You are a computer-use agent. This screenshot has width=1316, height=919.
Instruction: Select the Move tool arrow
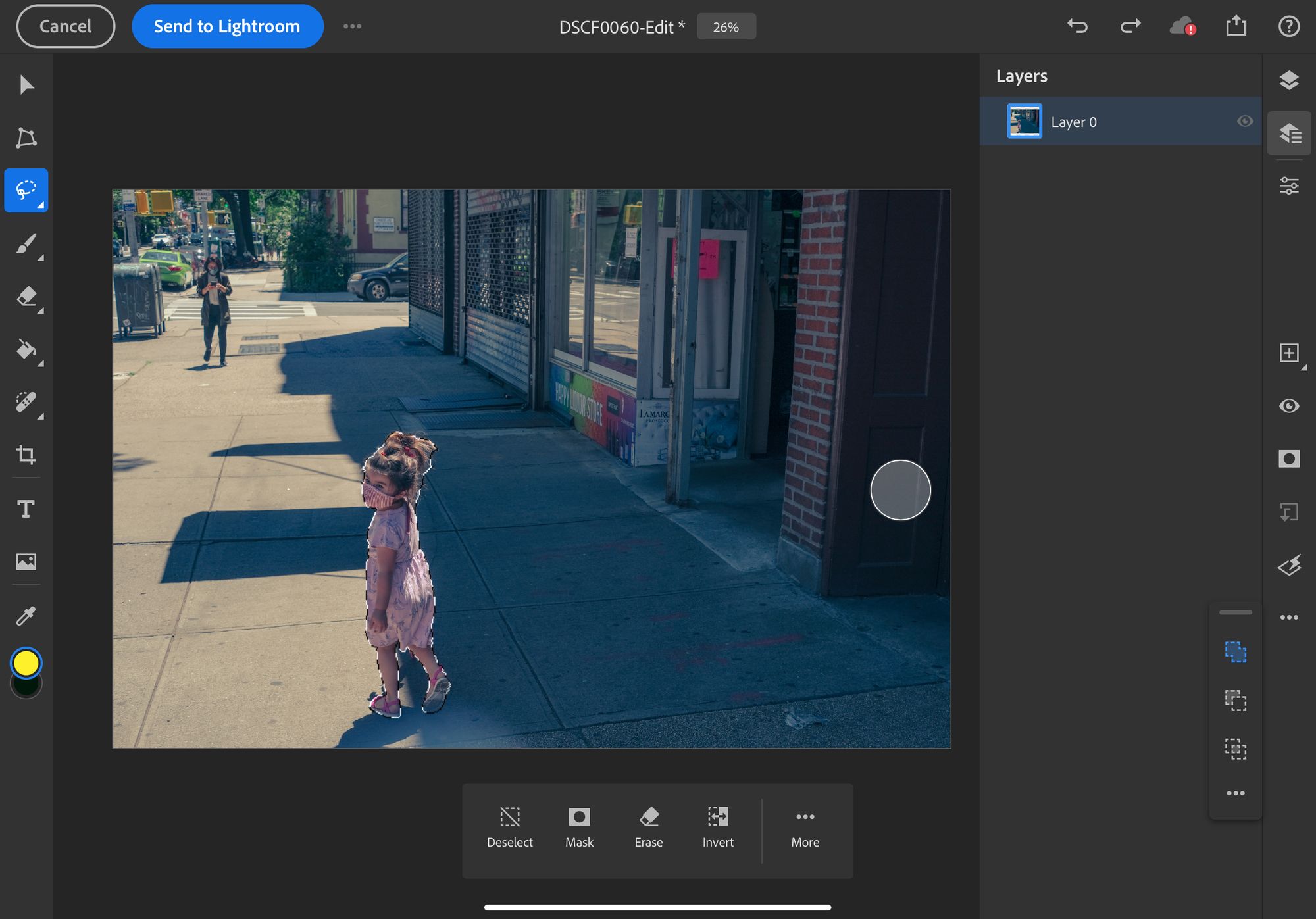(26, 85)
